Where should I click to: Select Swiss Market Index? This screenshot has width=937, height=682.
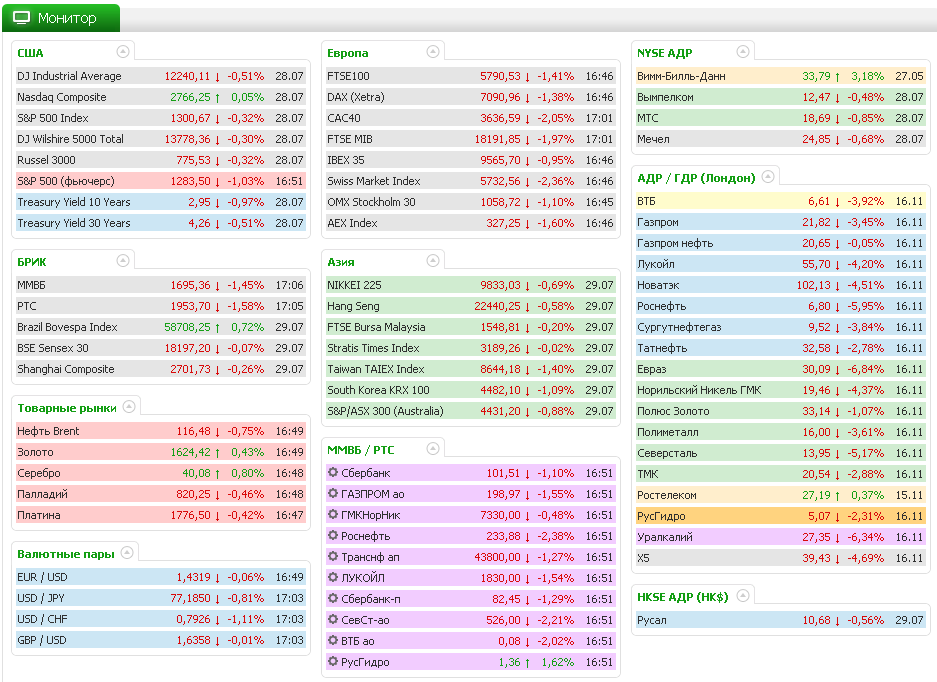coord(471,181)
